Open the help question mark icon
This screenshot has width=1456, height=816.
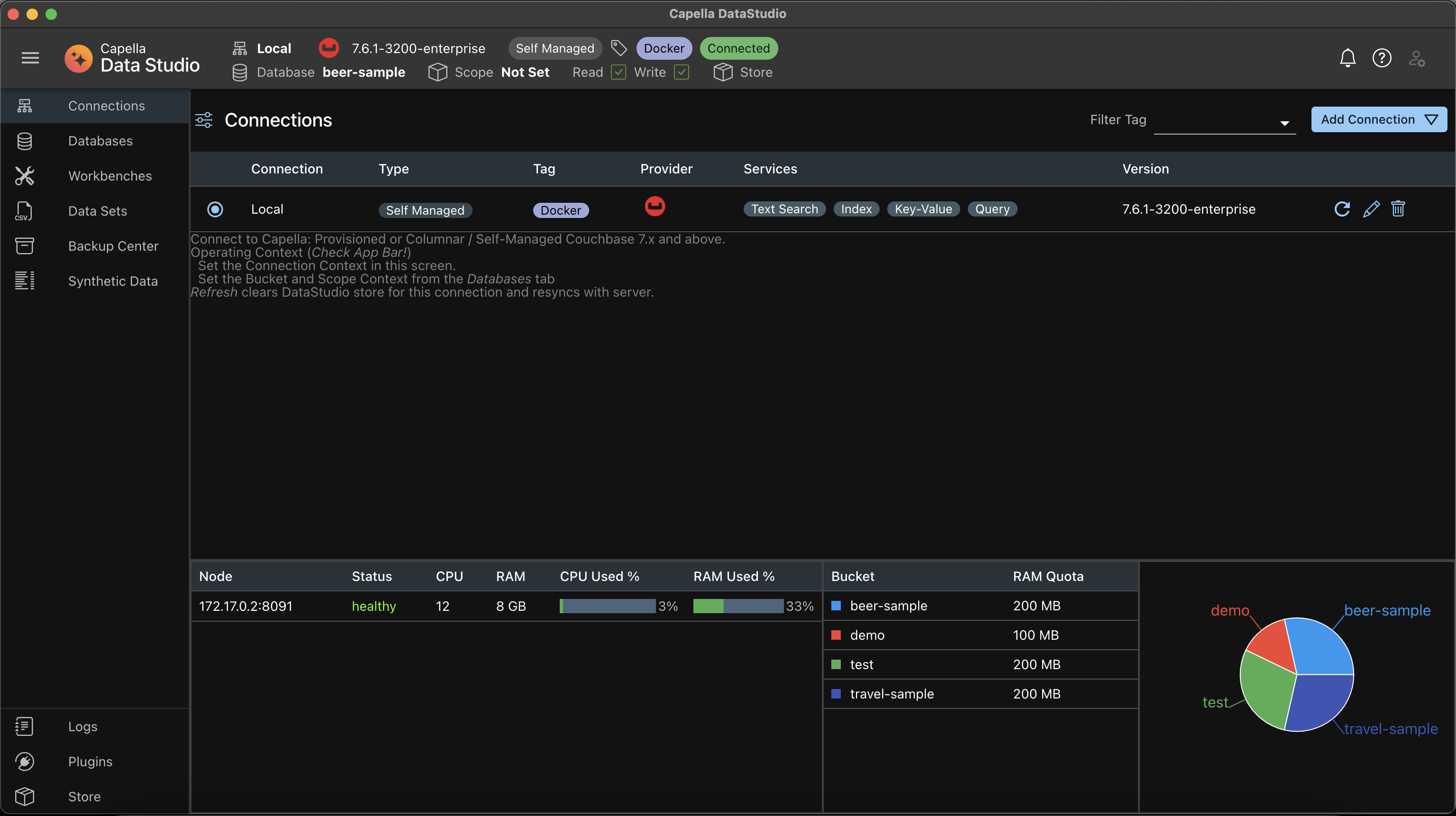click(x=1382, y=58)
